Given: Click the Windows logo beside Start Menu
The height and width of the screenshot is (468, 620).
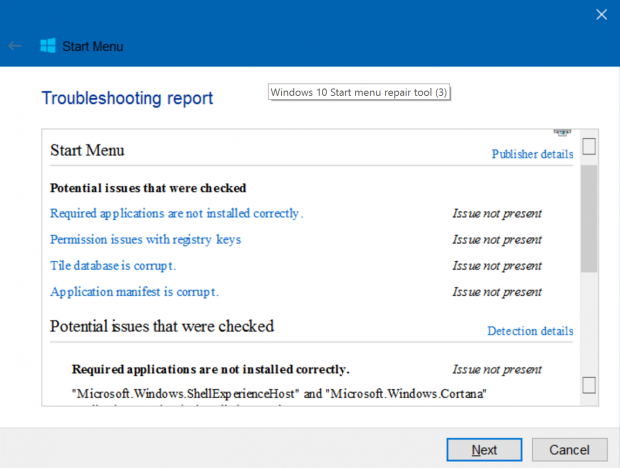Looking at the screenshot, I should [x=48, y=46].
